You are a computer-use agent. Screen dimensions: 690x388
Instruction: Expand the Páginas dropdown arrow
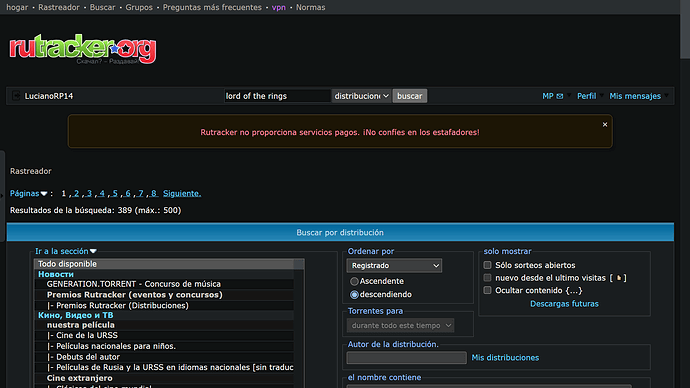click(44, 194)
